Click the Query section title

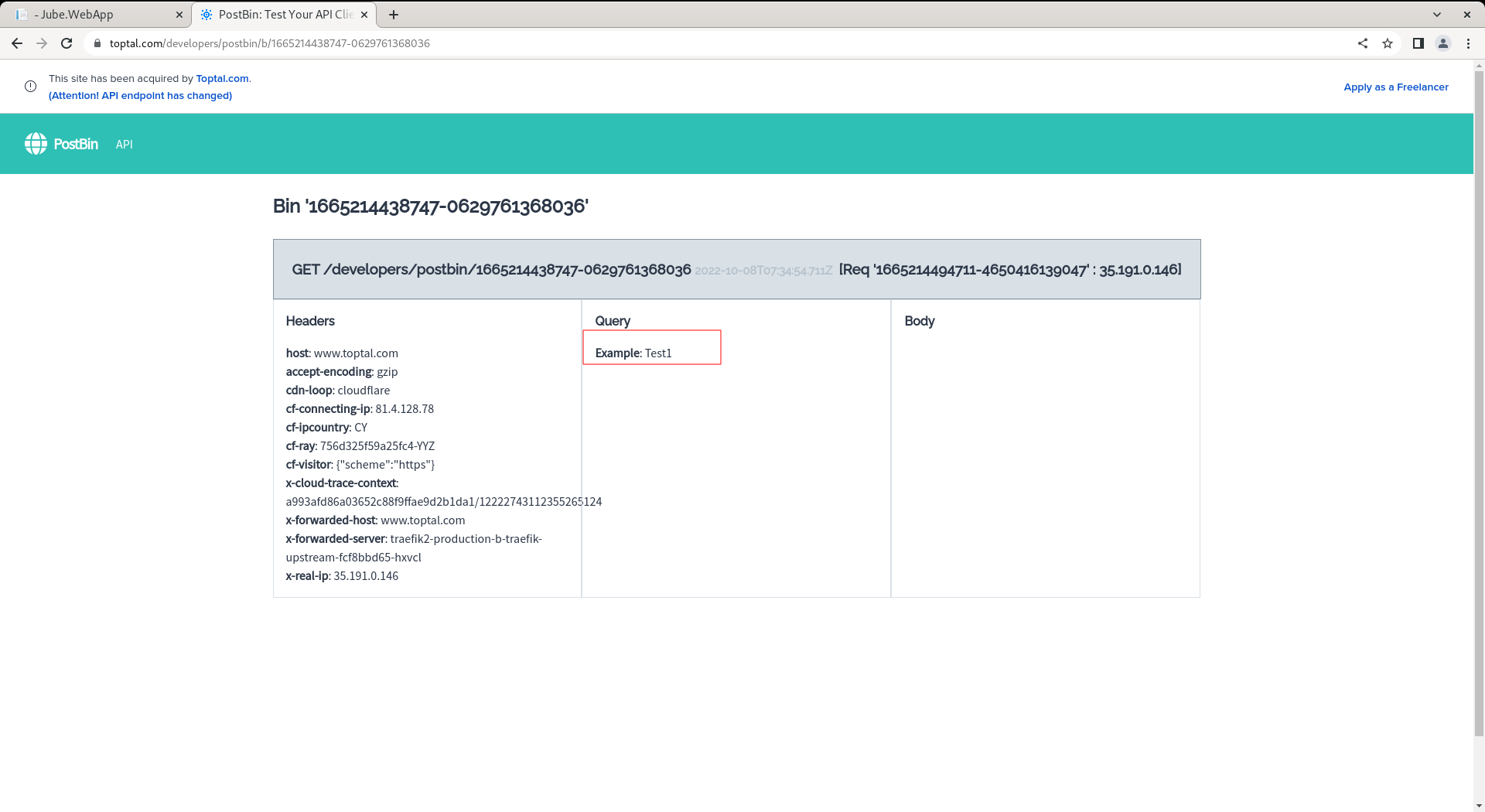(613, 321)
